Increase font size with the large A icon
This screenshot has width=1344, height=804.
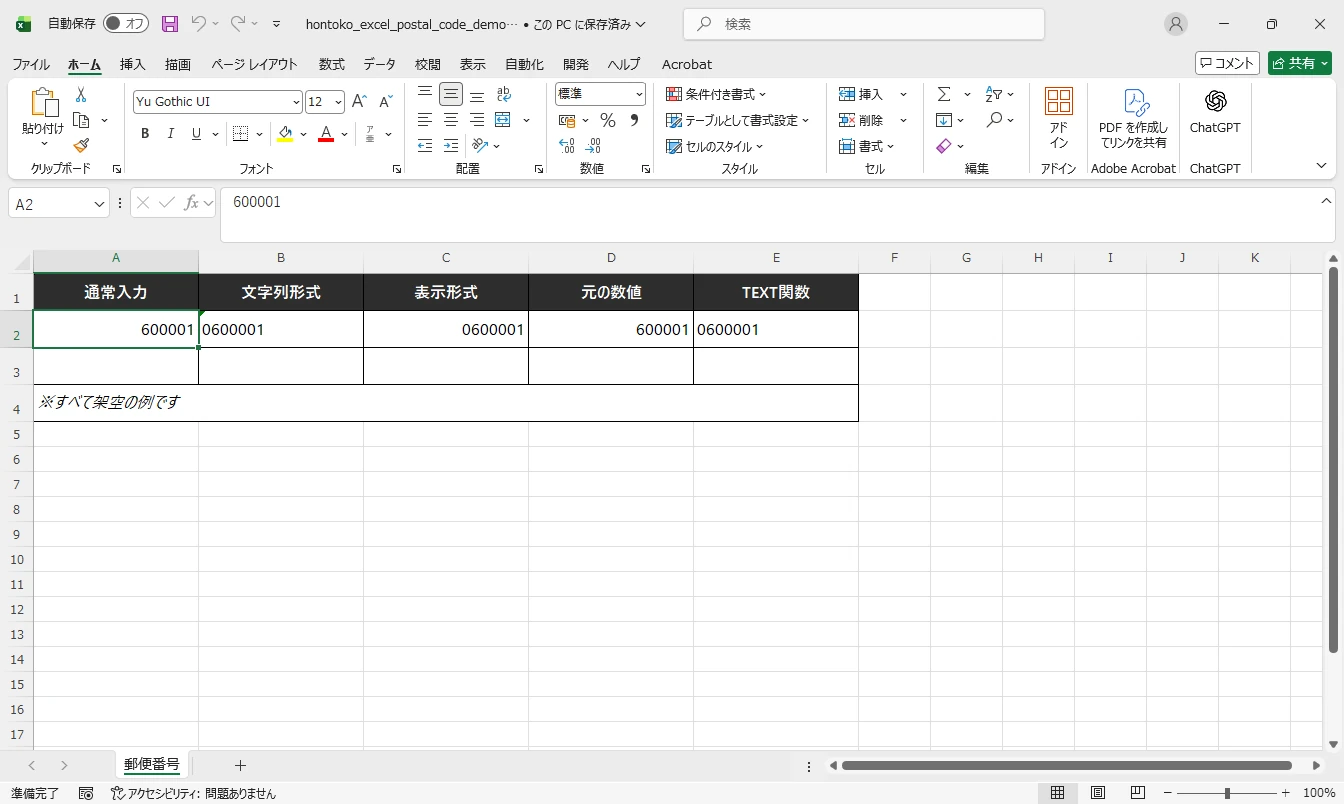[x=359, y=101]
